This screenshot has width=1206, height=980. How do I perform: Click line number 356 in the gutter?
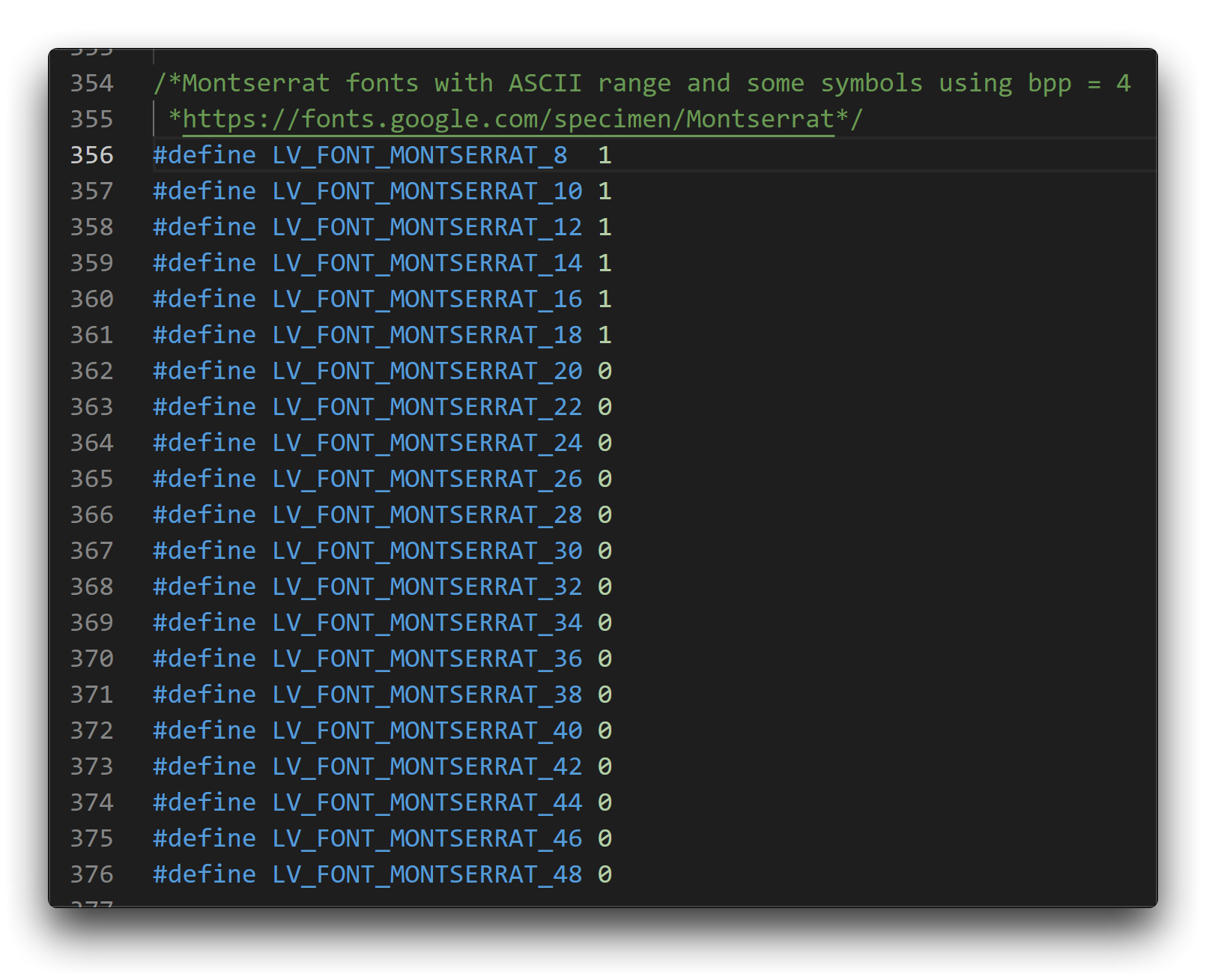click(x=92, y=155)
